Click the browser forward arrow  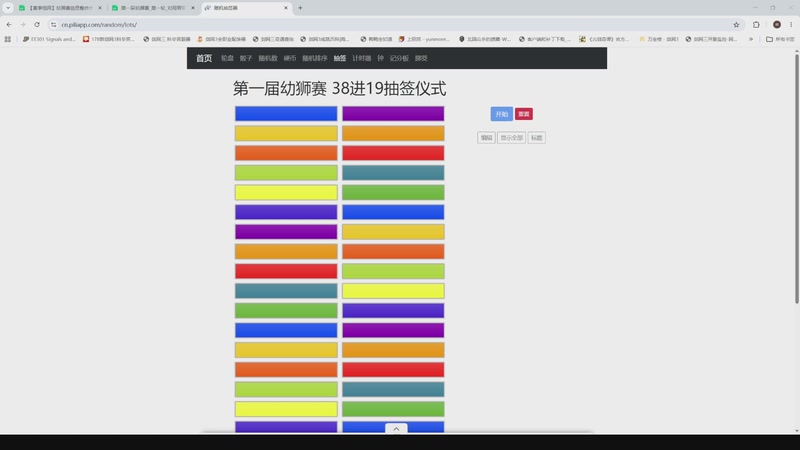23,24
